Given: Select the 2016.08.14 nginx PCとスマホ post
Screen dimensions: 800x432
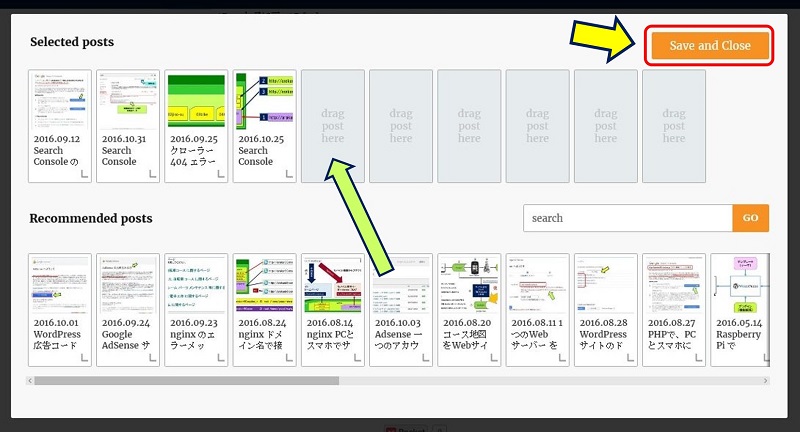Looking at the screenshot, I should (332, 310).
